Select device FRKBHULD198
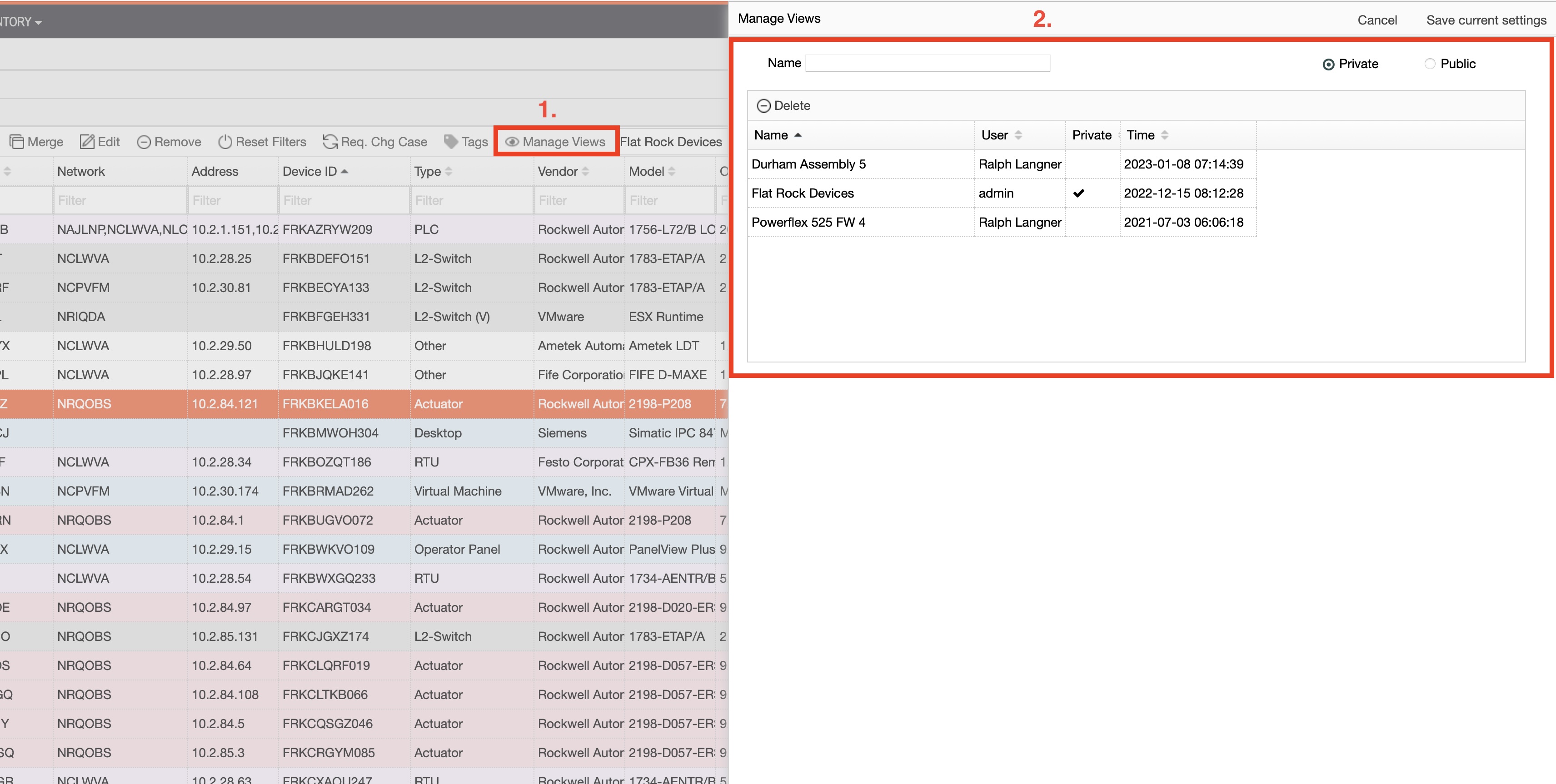This screenshot has width=1556, height=784. coord(326,346)
